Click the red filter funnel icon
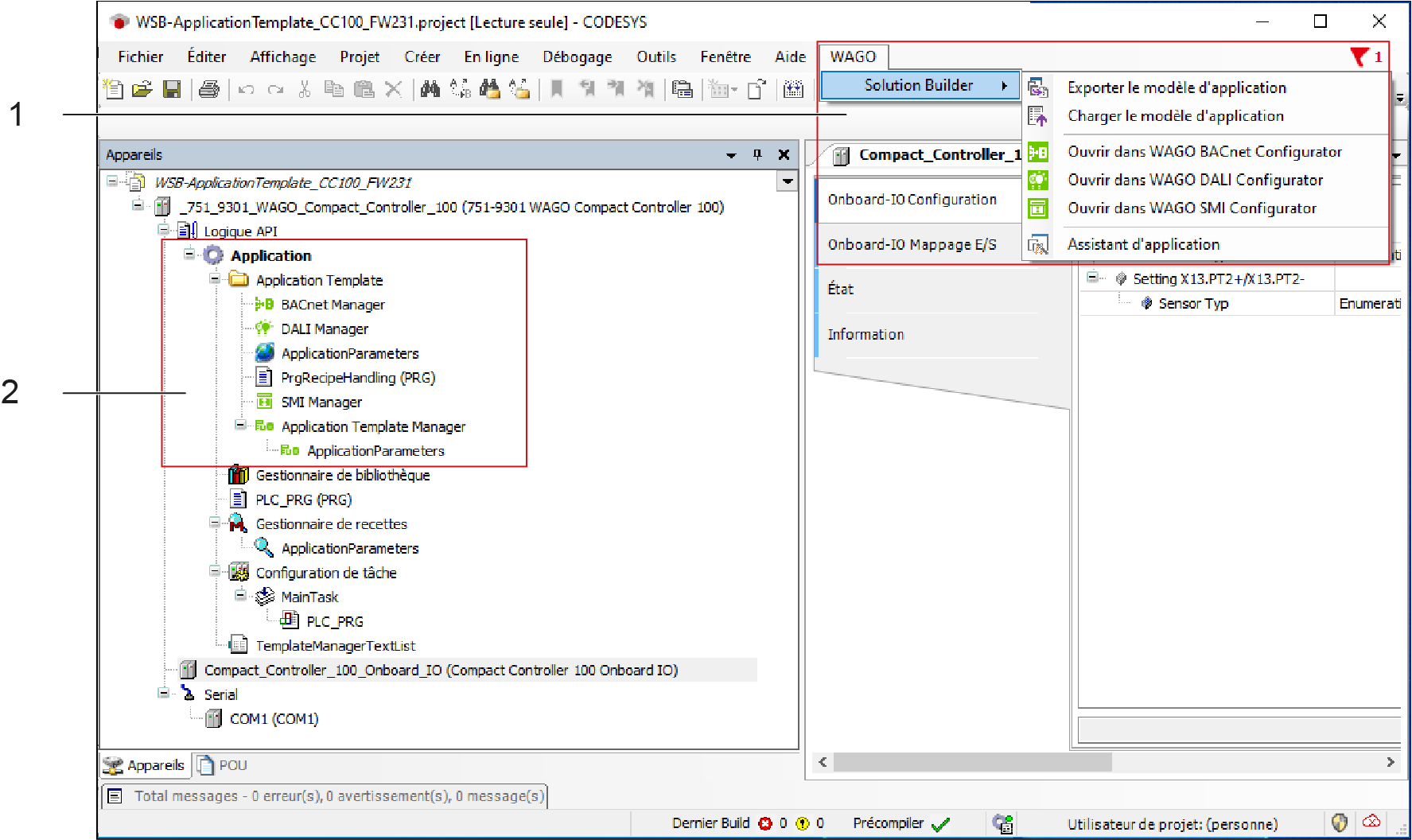Viewport: 1412px width, 840px height. click(x=1359, y=56)
